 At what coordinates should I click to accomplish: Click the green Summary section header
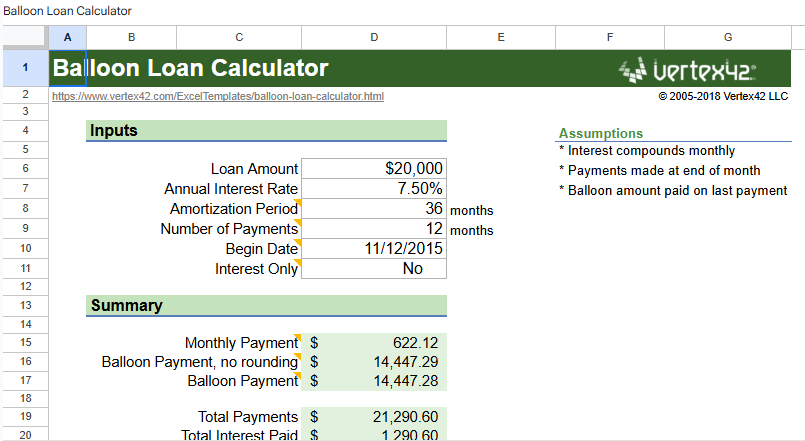click(266, 306)
